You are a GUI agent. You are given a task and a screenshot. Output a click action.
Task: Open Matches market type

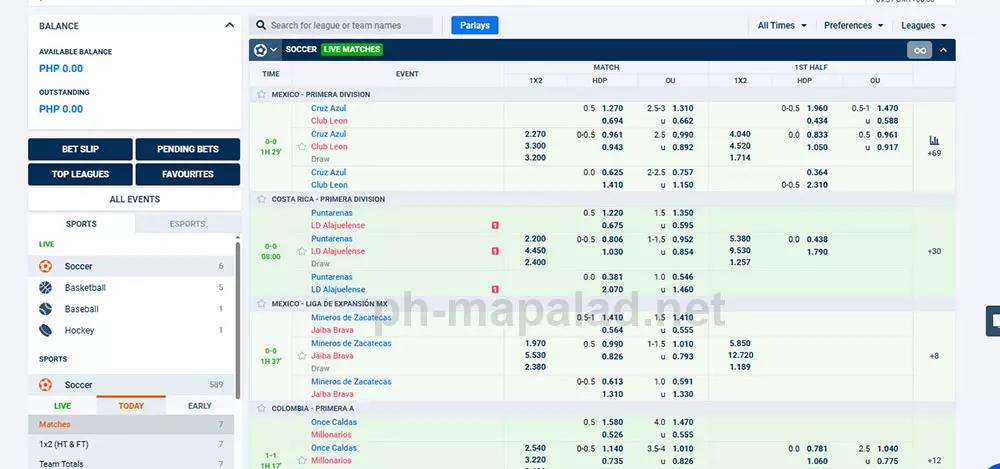coord(131,424)
